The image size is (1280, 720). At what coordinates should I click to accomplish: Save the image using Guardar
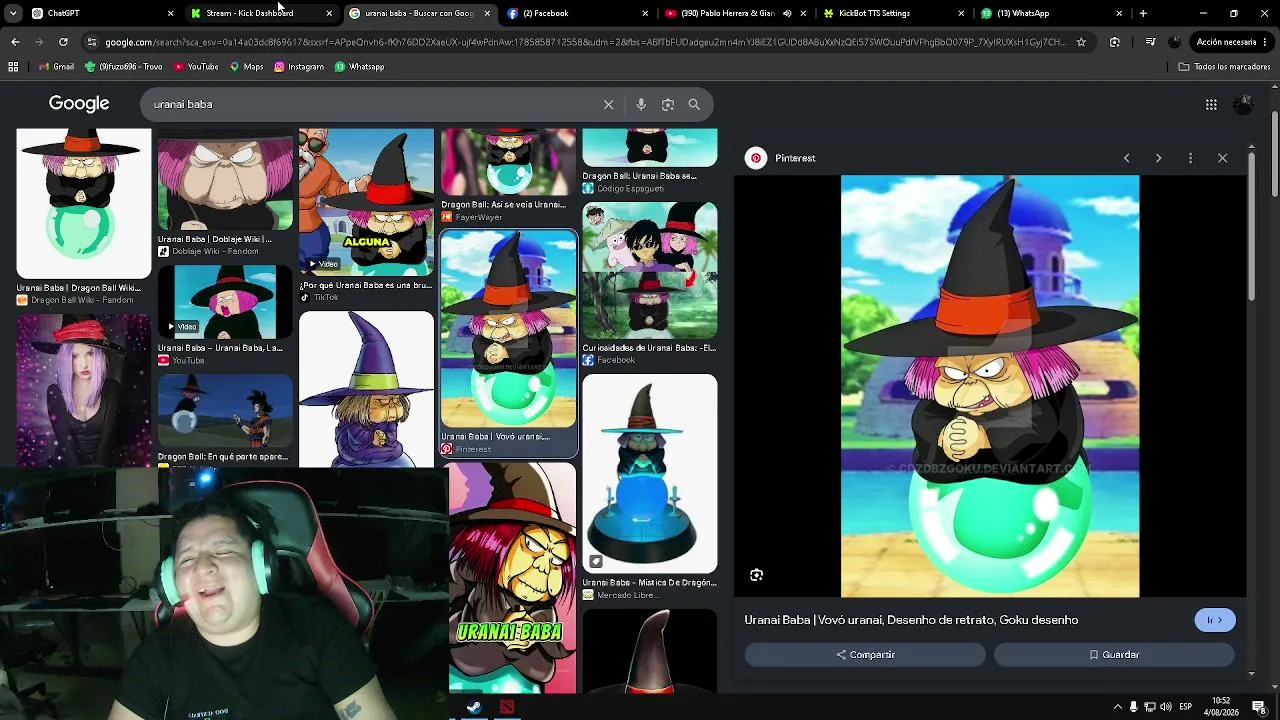[1114, 655]
